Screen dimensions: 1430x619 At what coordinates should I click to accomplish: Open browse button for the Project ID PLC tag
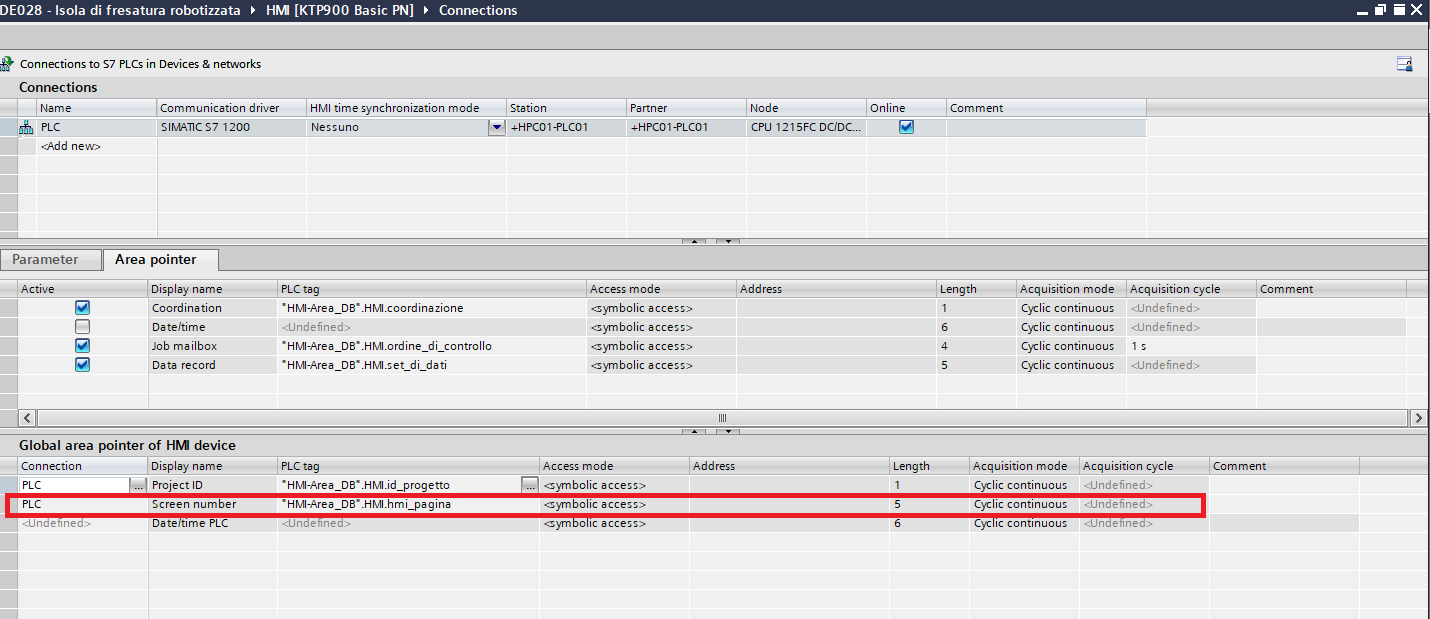[530, 485]
